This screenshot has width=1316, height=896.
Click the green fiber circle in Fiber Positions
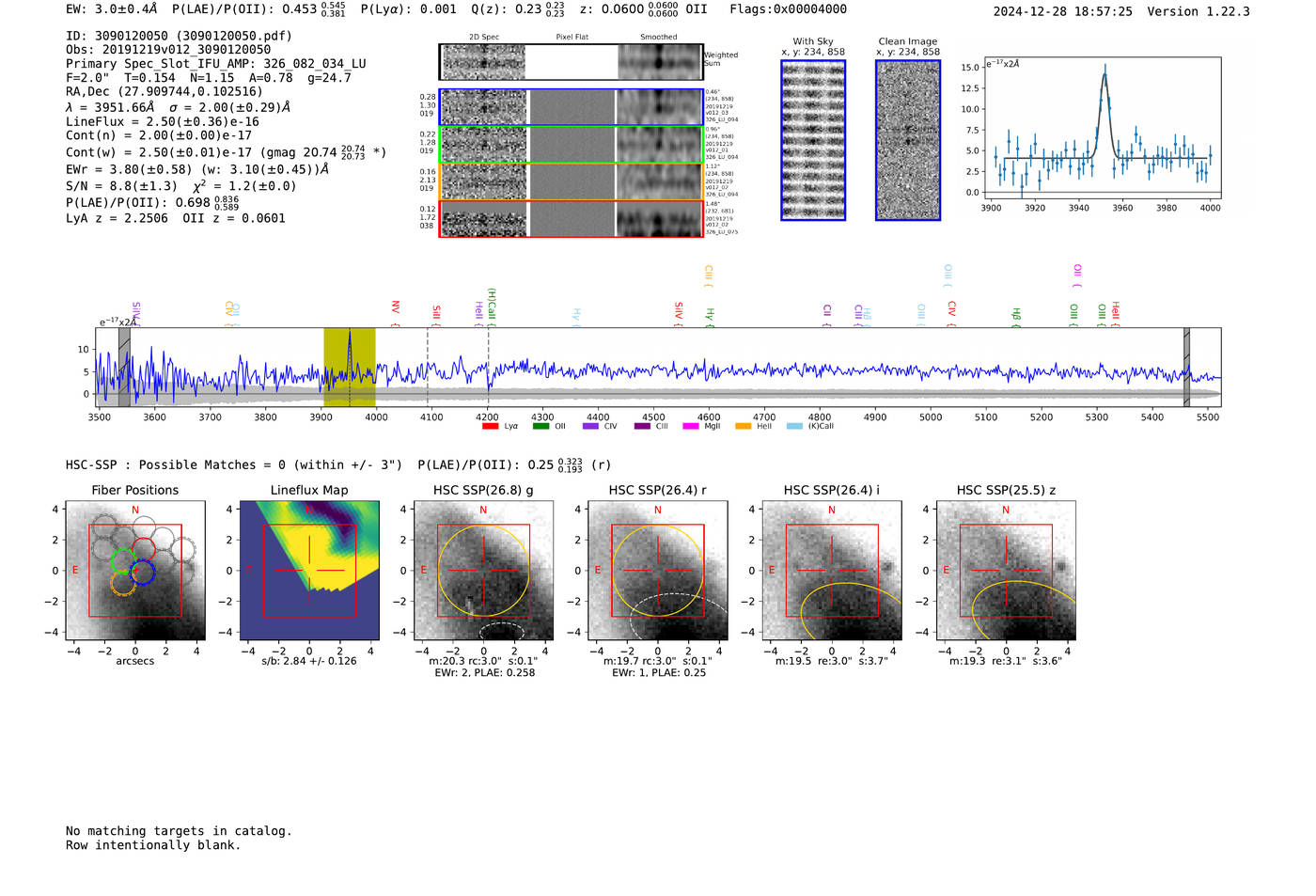123,561
